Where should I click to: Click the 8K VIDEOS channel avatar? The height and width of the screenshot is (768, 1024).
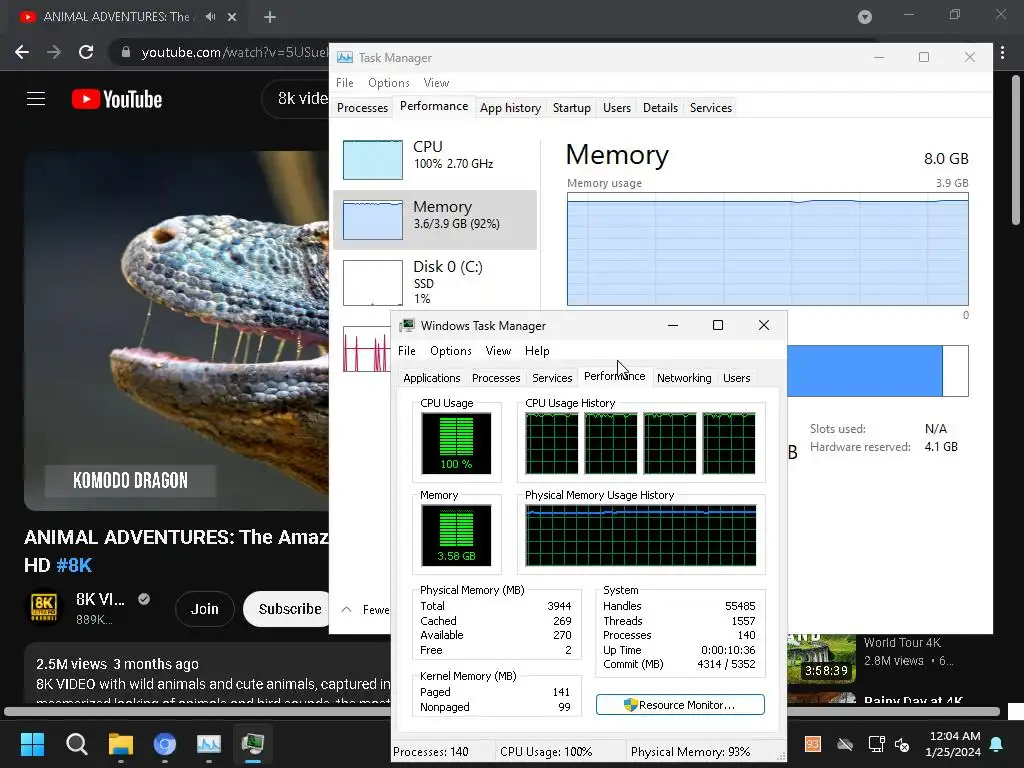tap(44, 607)
